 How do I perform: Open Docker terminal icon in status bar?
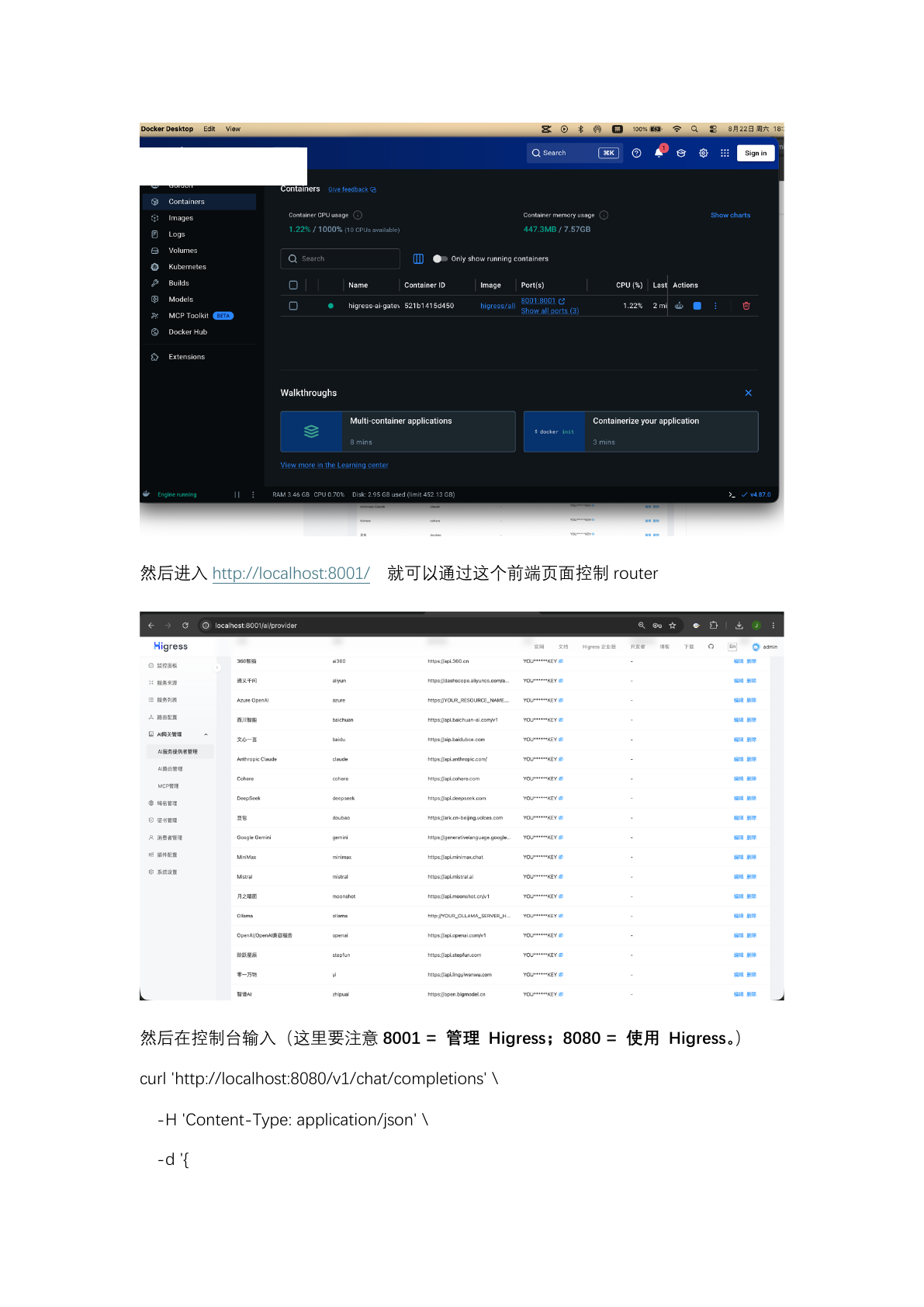[732, 494]
